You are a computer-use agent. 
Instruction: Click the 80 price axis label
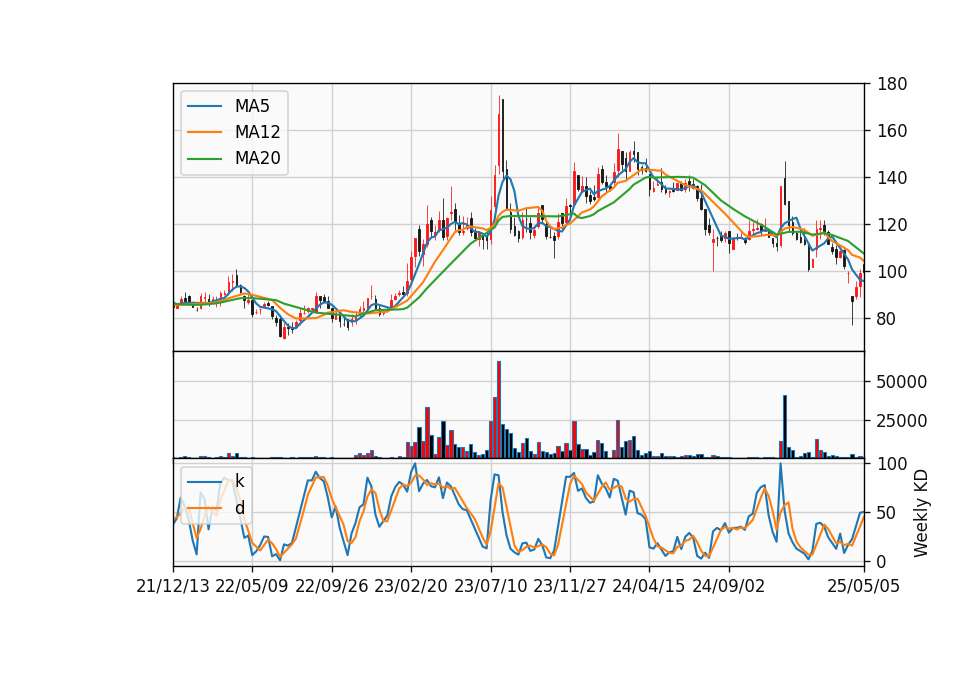[x=887, y=319]
